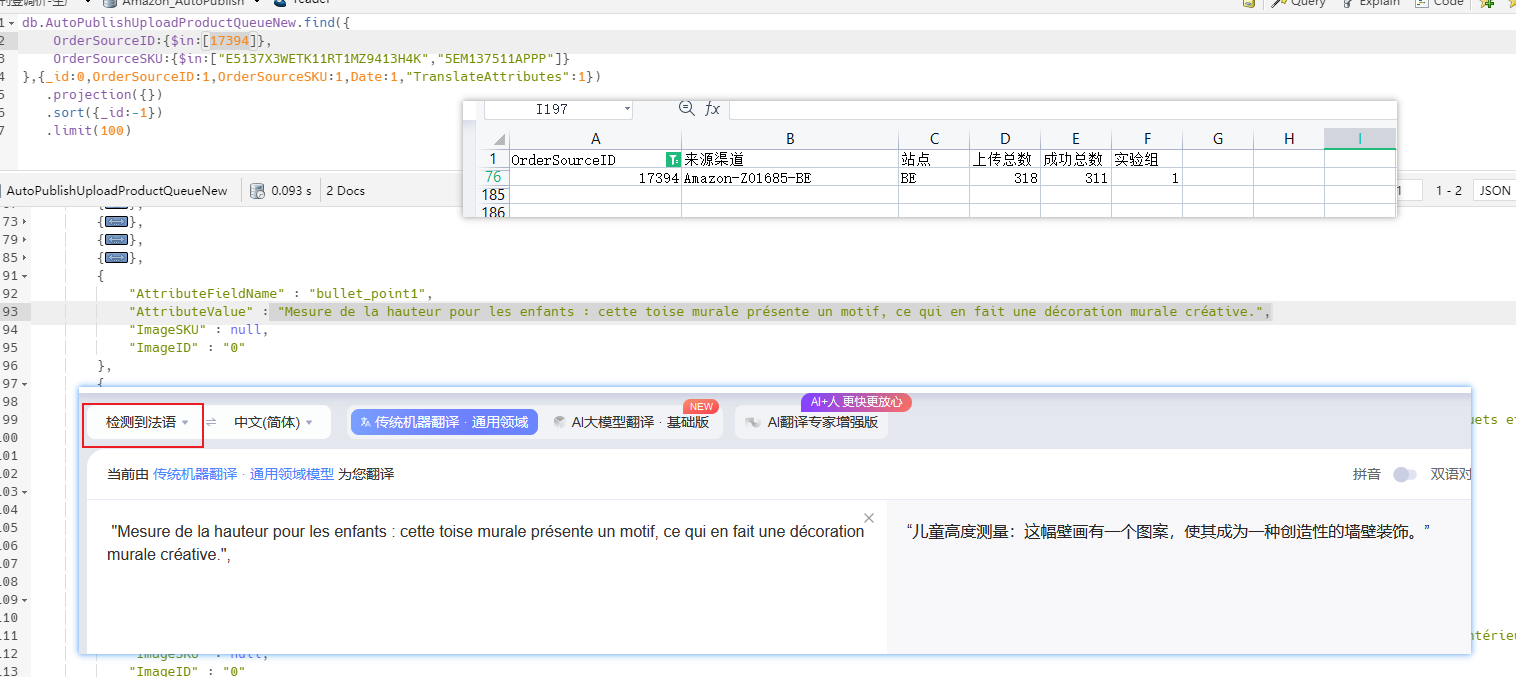Collapse code fold arrow at line 97

pyautogui.click(x=25, y=384)
